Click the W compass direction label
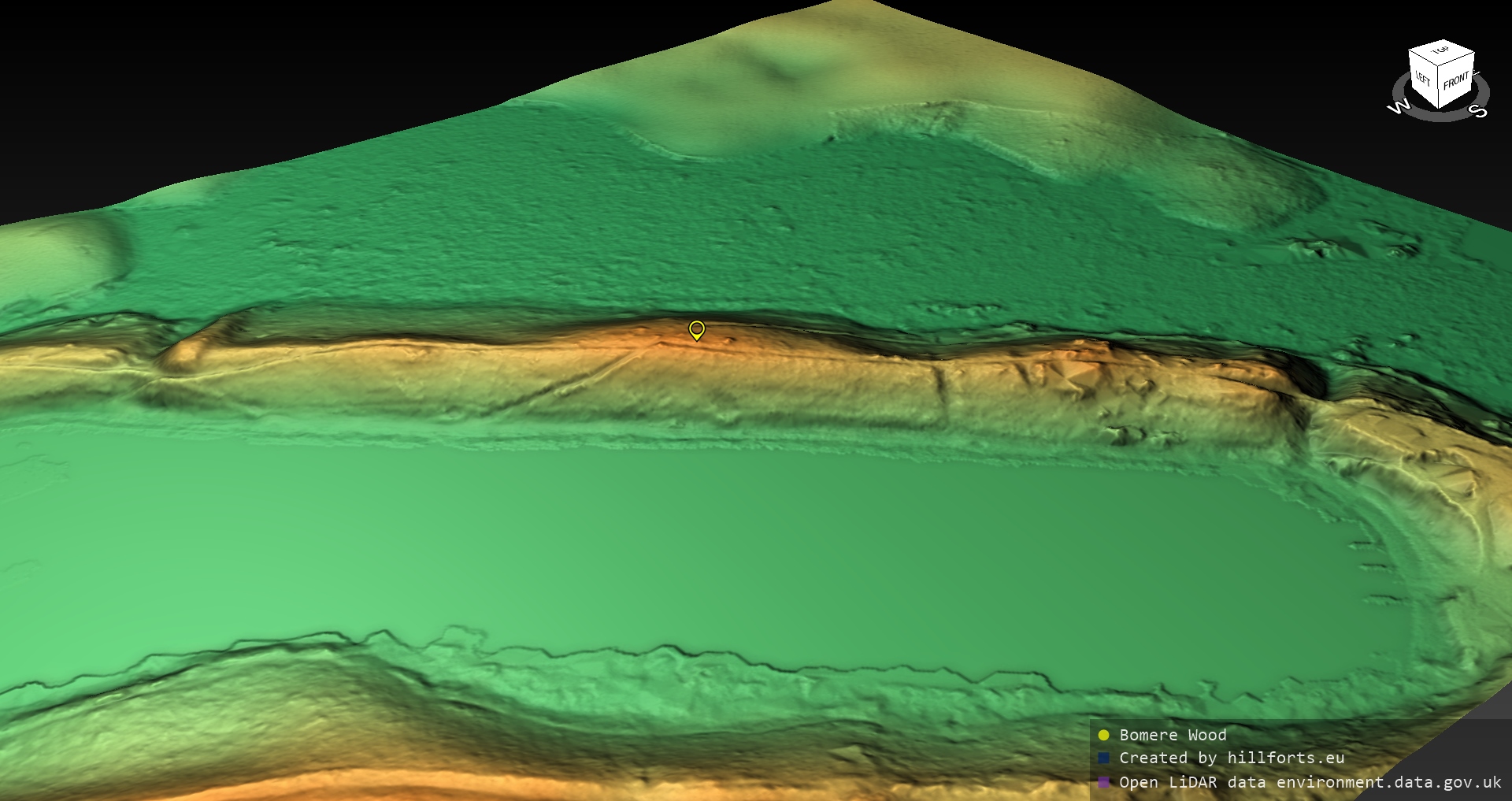1512x801 pixels. coord(1397,108)
